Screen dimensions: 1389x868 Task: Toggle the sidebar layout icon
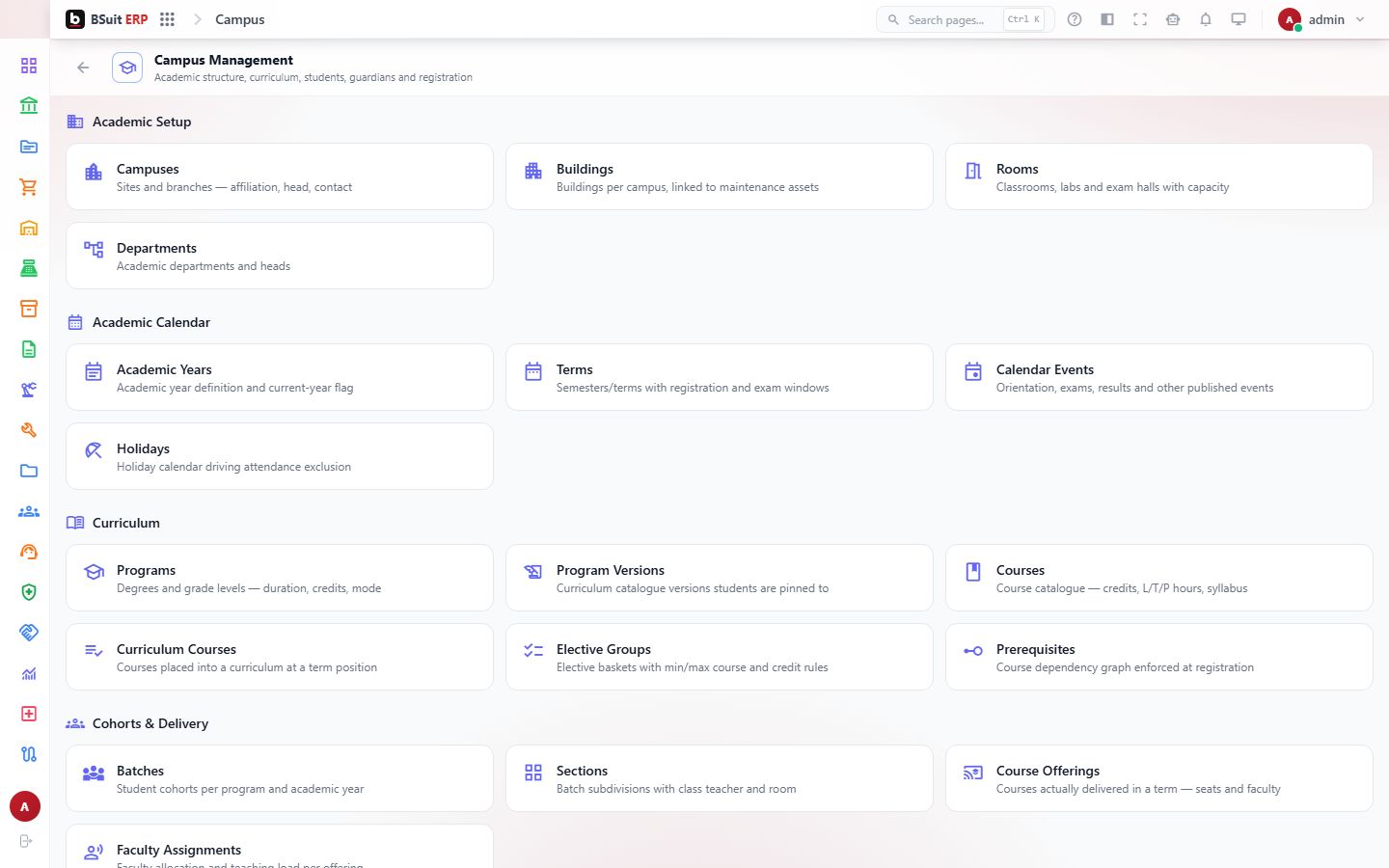(1107, 19)
